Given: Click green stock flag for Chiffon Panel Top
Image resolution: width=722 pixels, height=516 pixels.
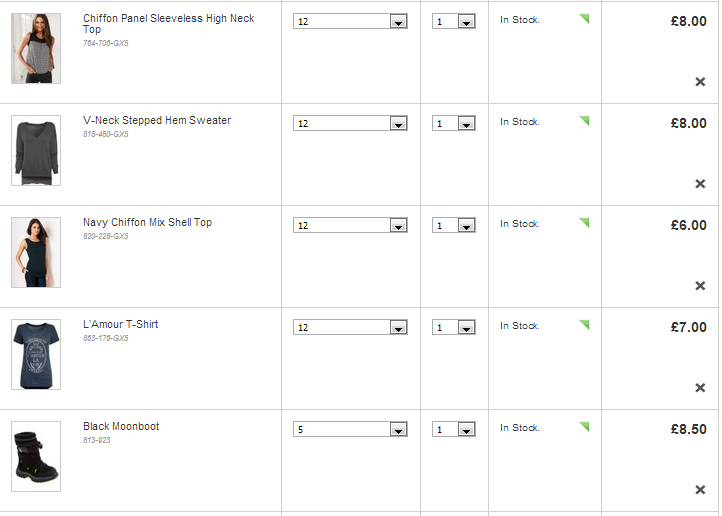Looking at the screenshot, I should 584,18.
